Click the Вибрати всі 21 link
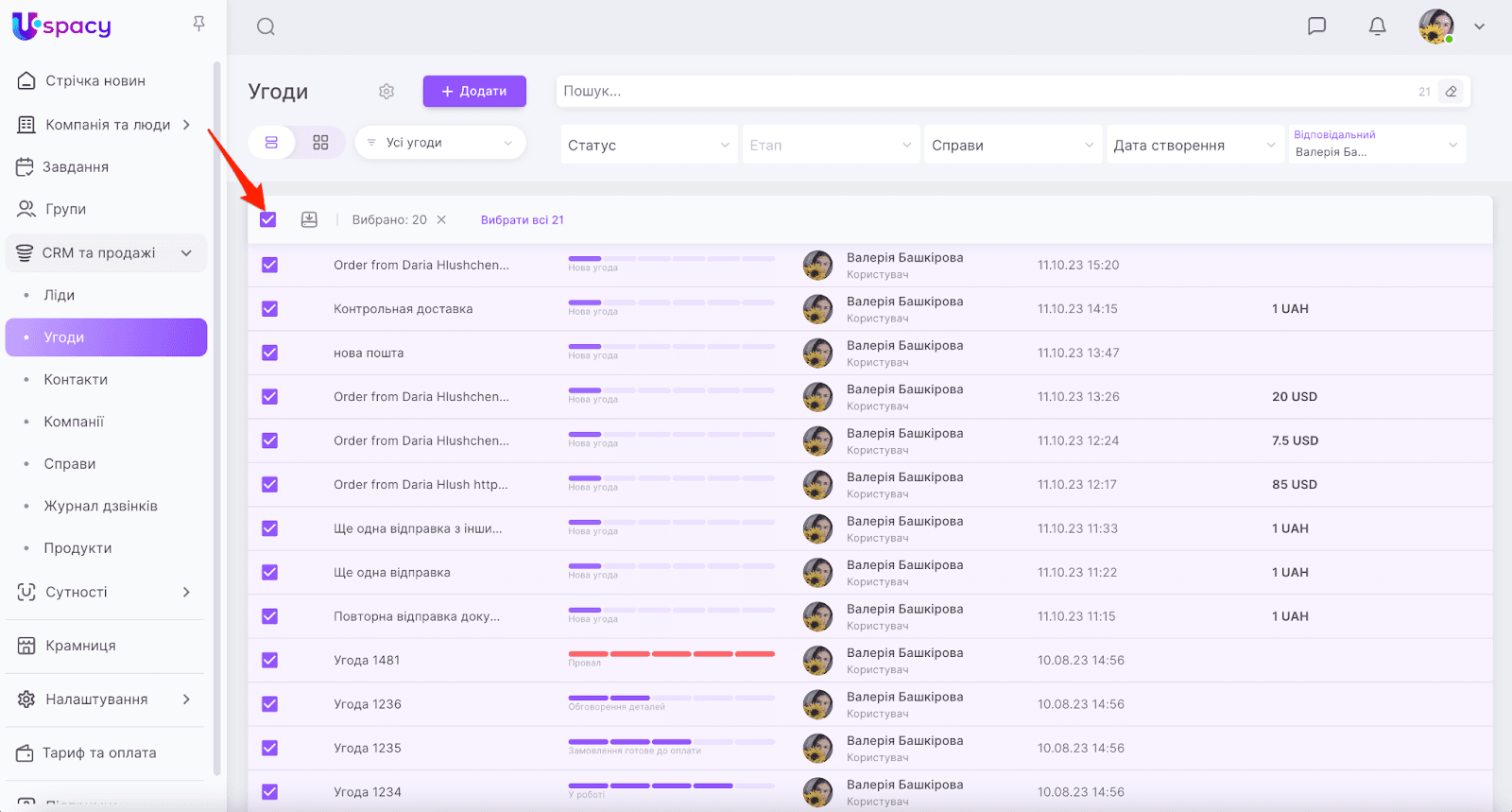 click(x=522, y=219)
